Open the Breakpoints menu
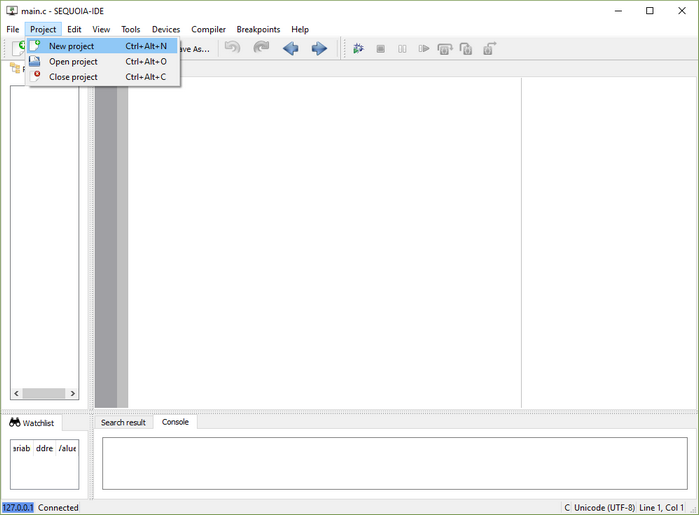This screenshot has width=699, height=515. (258, 29)
